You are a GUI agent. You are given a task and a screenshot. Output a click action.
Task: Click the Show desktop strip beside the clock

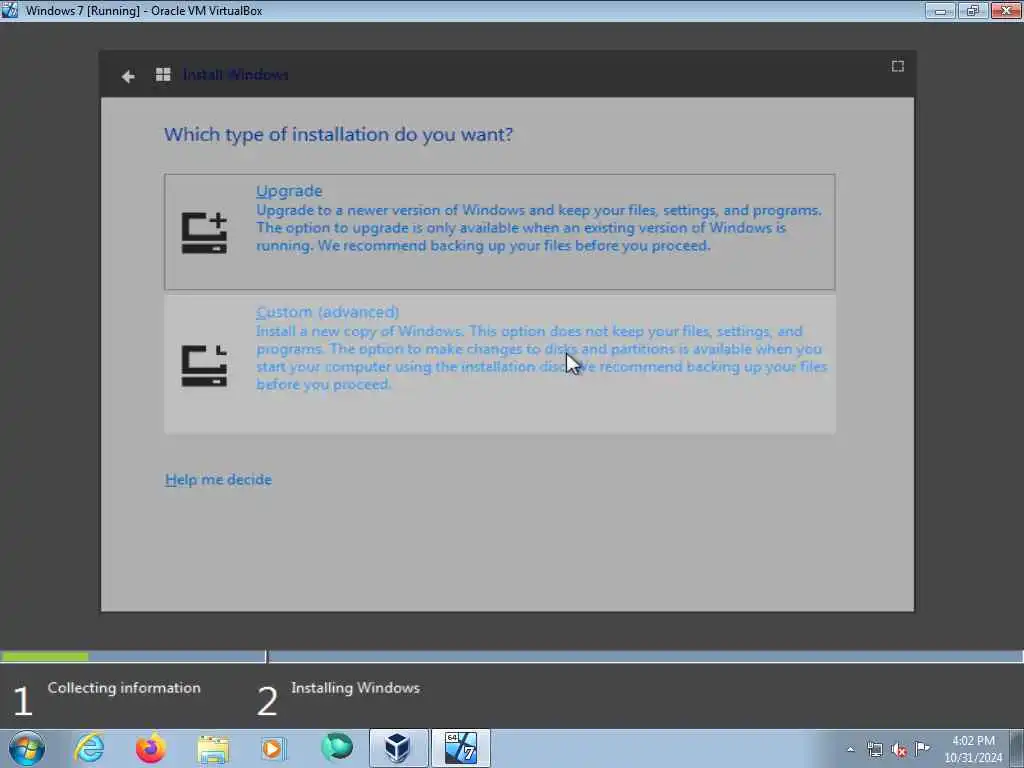tap(1017, 748)
